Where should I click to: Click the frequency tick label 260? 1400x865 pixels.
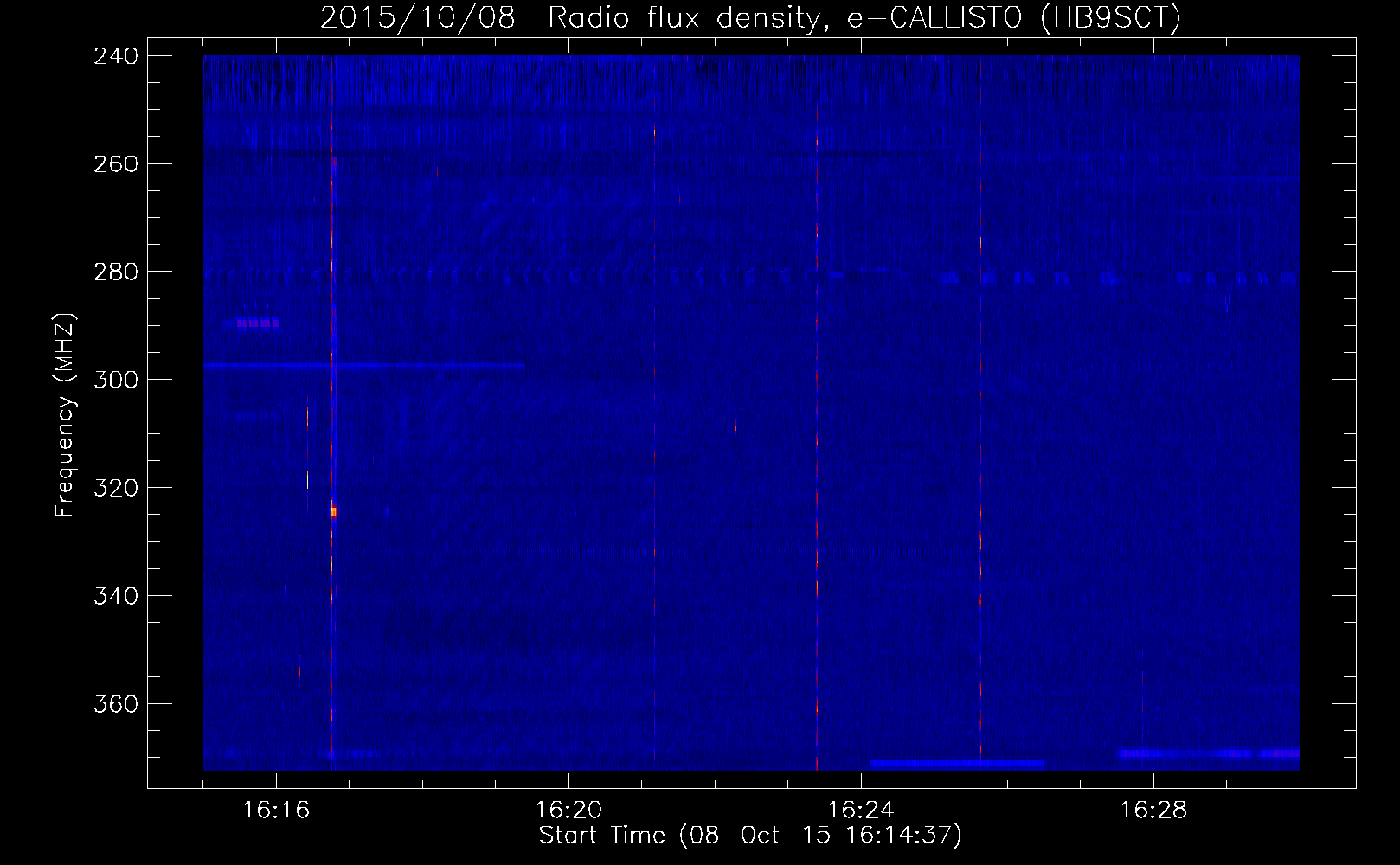[115, 164]
